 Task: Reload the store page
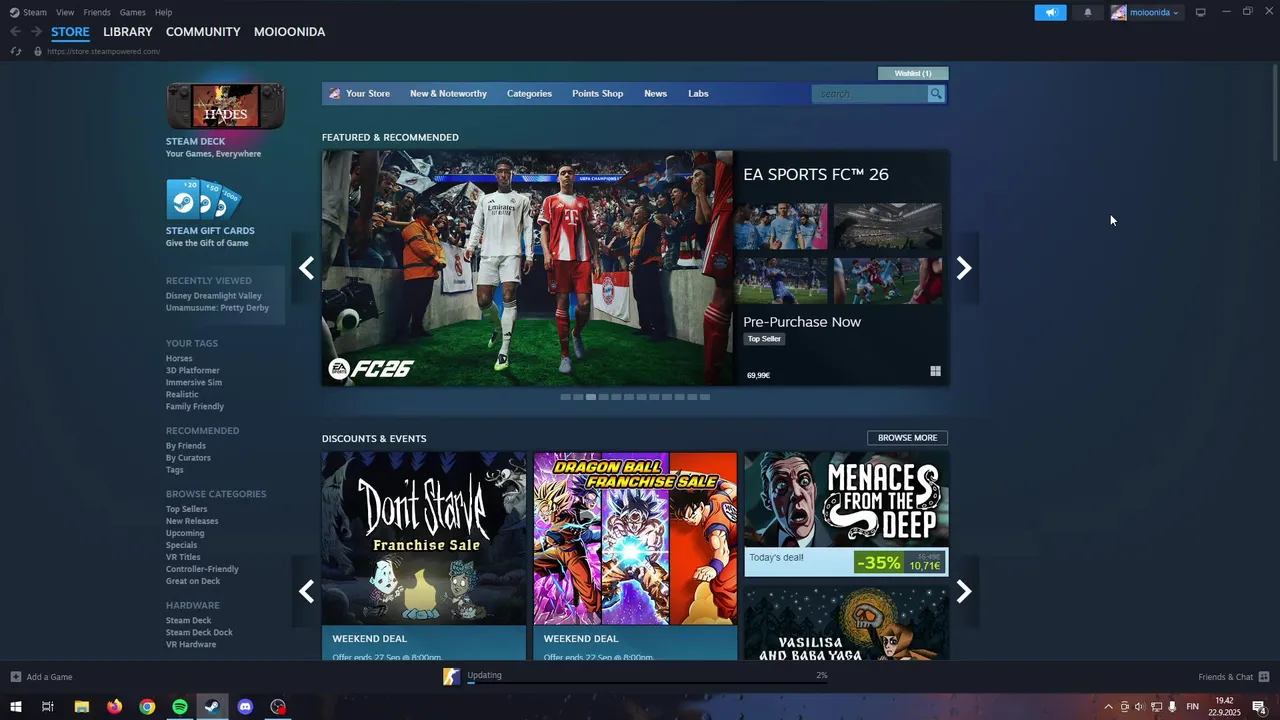point(16,51)
